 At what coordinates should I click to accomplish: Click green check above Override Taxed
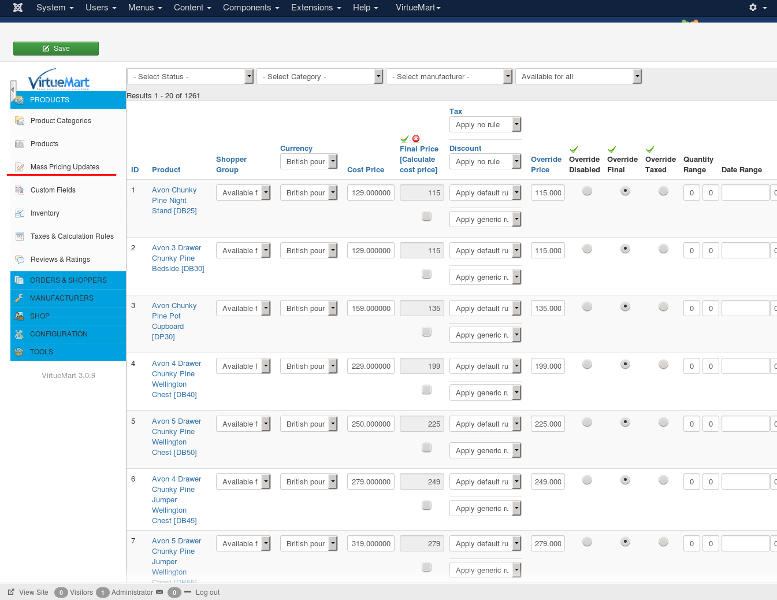(x=650, y=149)
